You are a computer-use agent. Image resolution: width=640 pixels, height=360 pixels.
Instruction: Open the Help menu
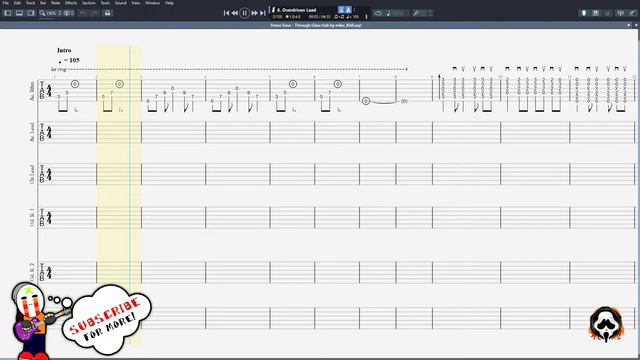pyautogui.click(x=169, y=3)
